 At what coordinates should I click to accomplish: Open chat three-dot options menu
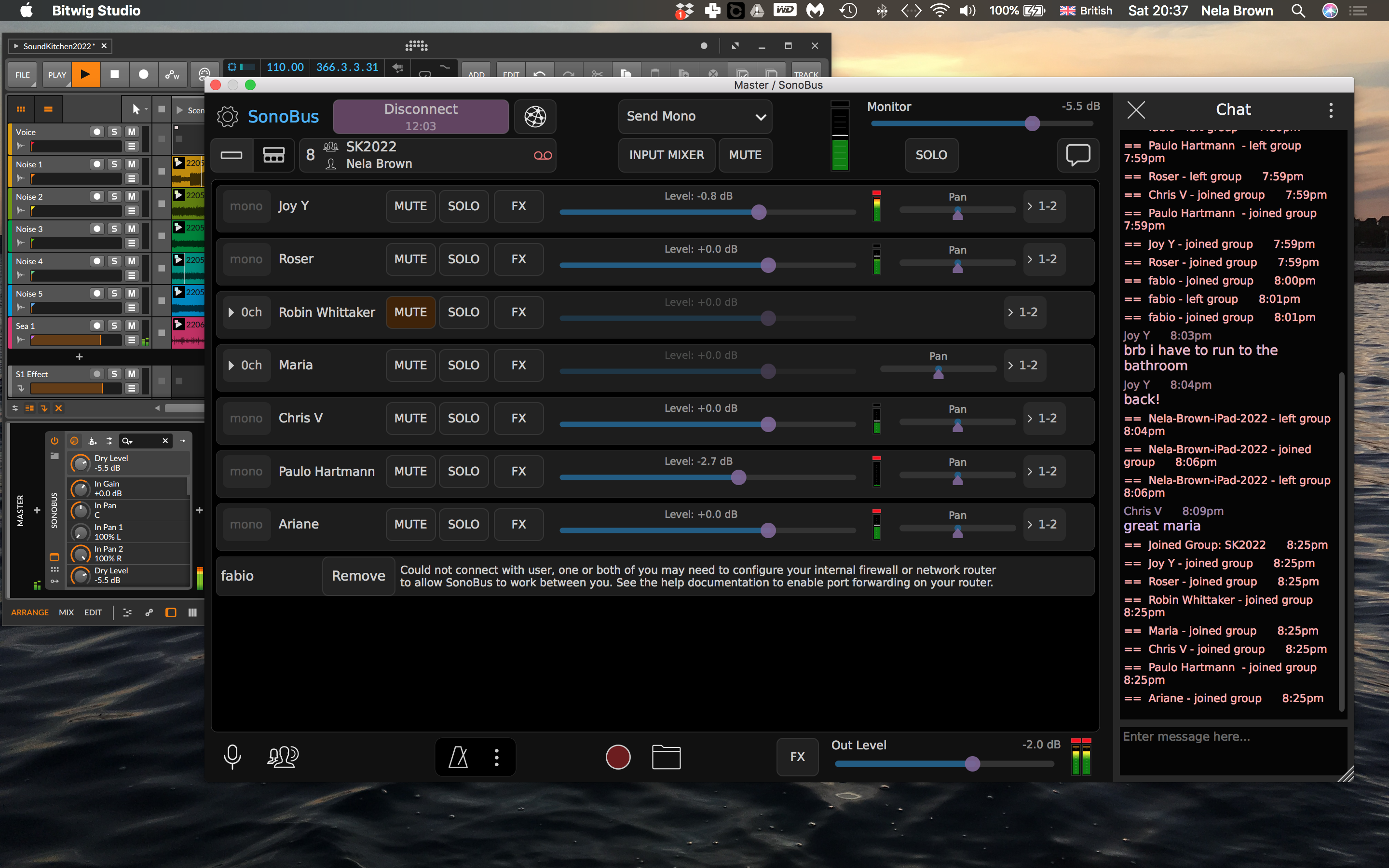point(1331,110)
